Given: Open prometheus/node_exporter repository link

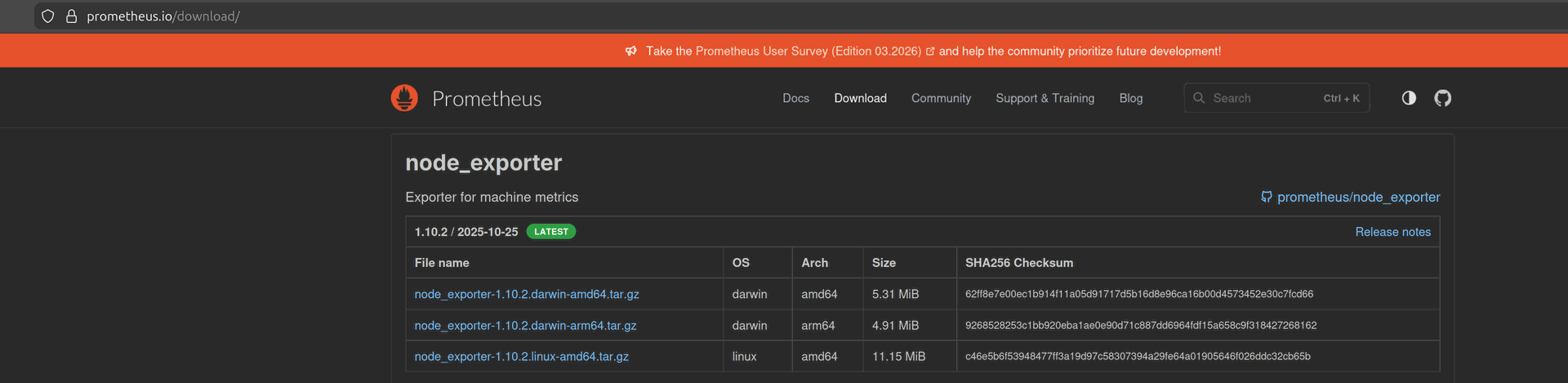Looking at the screenshot, I should 1357,198.
